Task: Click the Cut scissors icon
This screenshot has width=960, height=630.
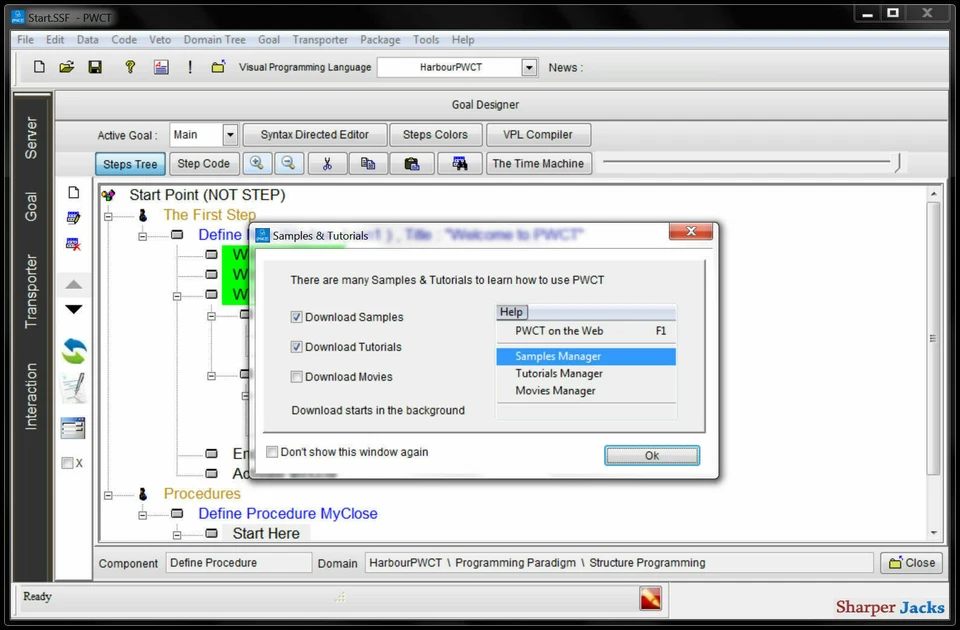Action: click(x=327, y=163)
